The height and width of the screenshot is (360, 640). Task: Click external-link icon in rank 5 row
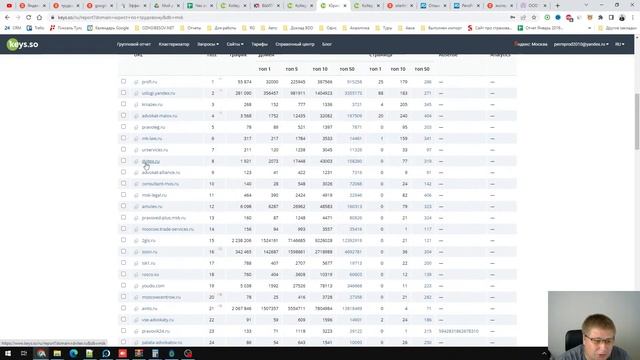coord(136,127)
